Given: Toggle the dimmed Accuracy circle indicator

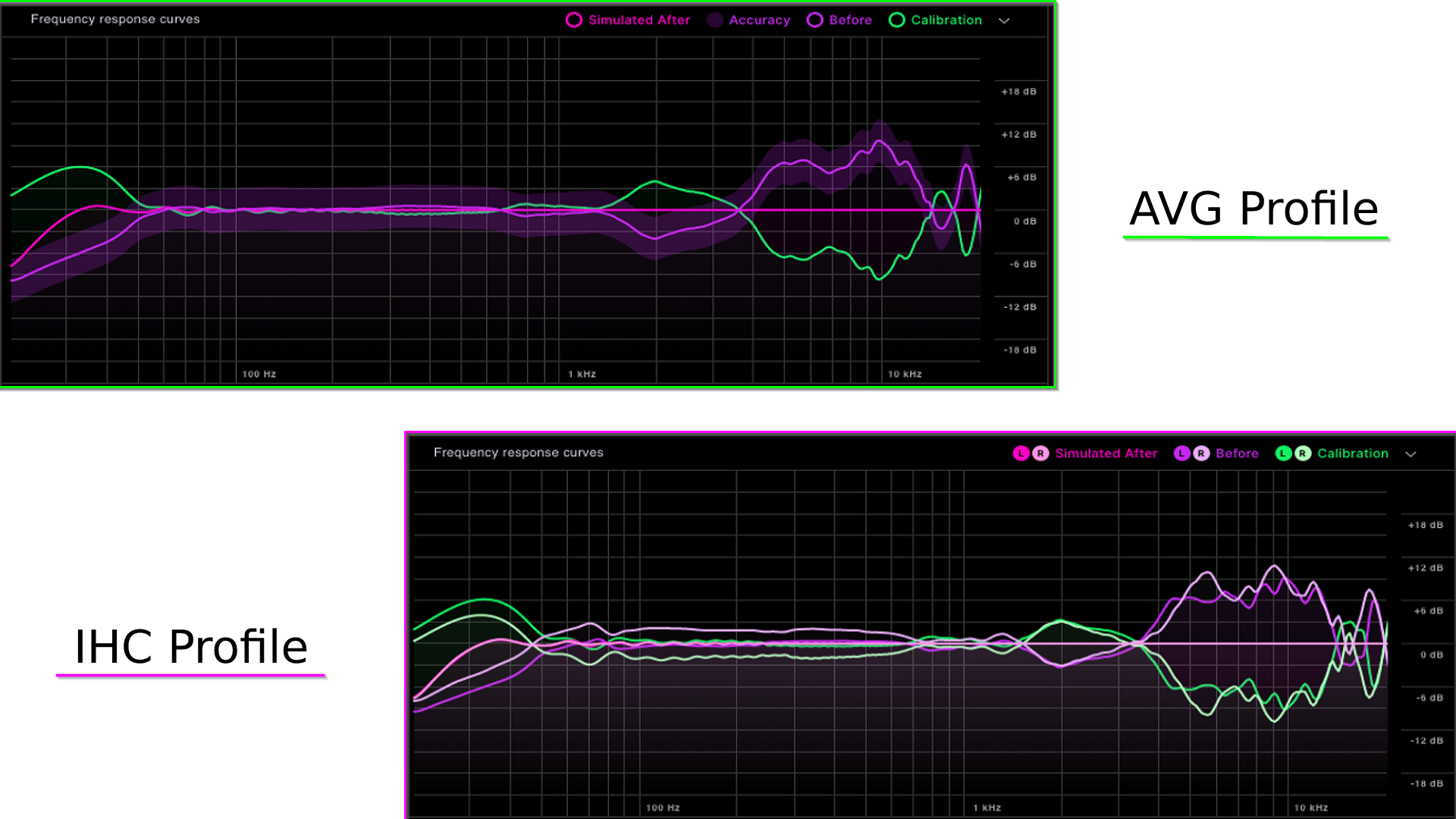Looking at the screenshot, I should point(714,20).
